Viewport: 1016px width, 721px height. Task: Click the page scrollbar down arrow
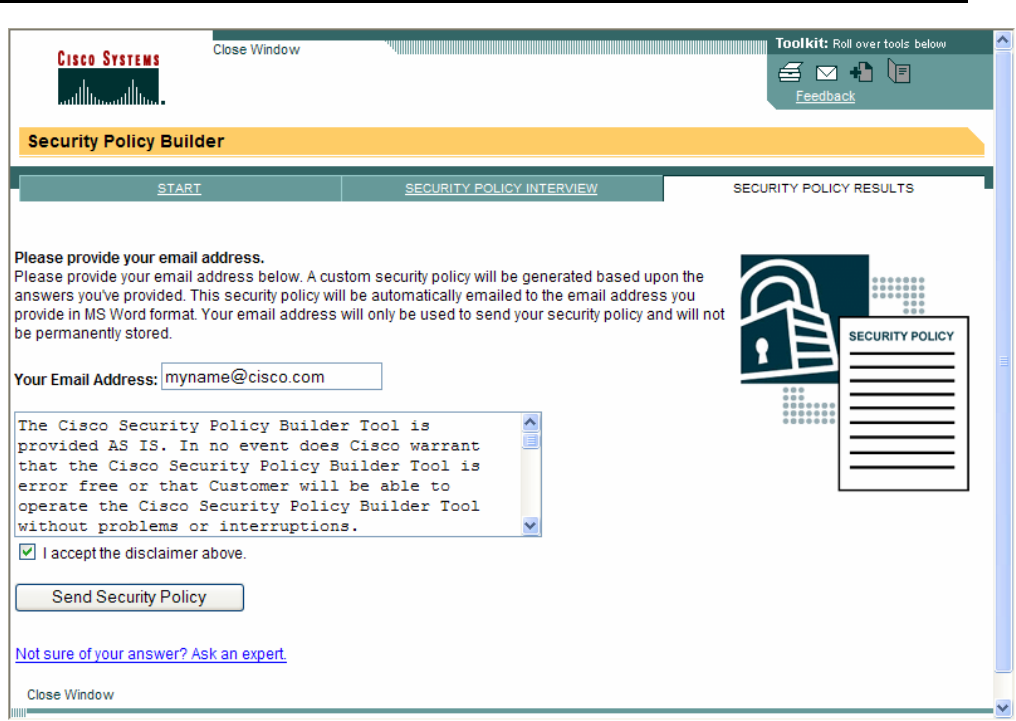point(1003,708)
